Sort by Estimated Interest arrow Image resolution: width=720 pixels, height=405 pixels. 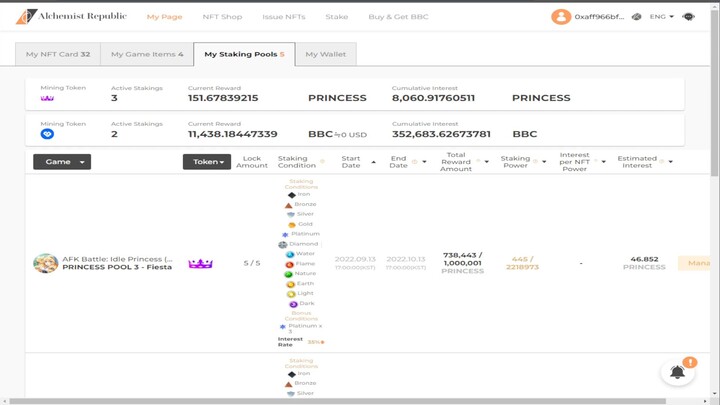[x=671, y=162]
